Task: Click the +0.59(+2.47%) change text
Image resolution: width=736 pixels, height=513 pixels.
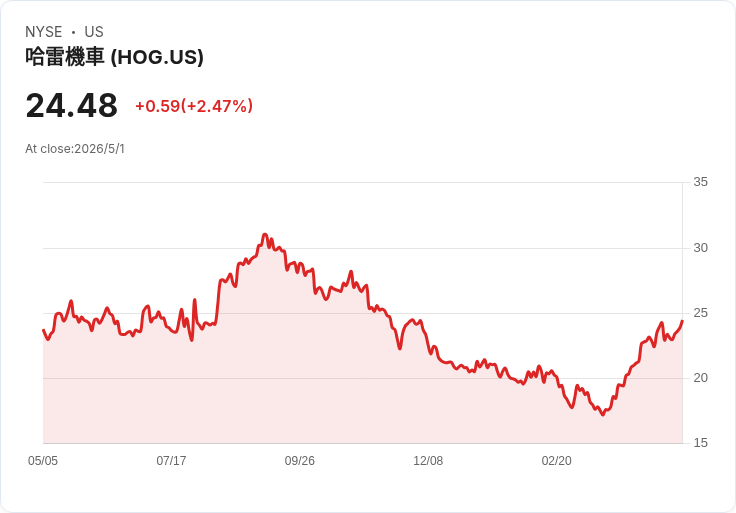Action: tap(194, 106)
